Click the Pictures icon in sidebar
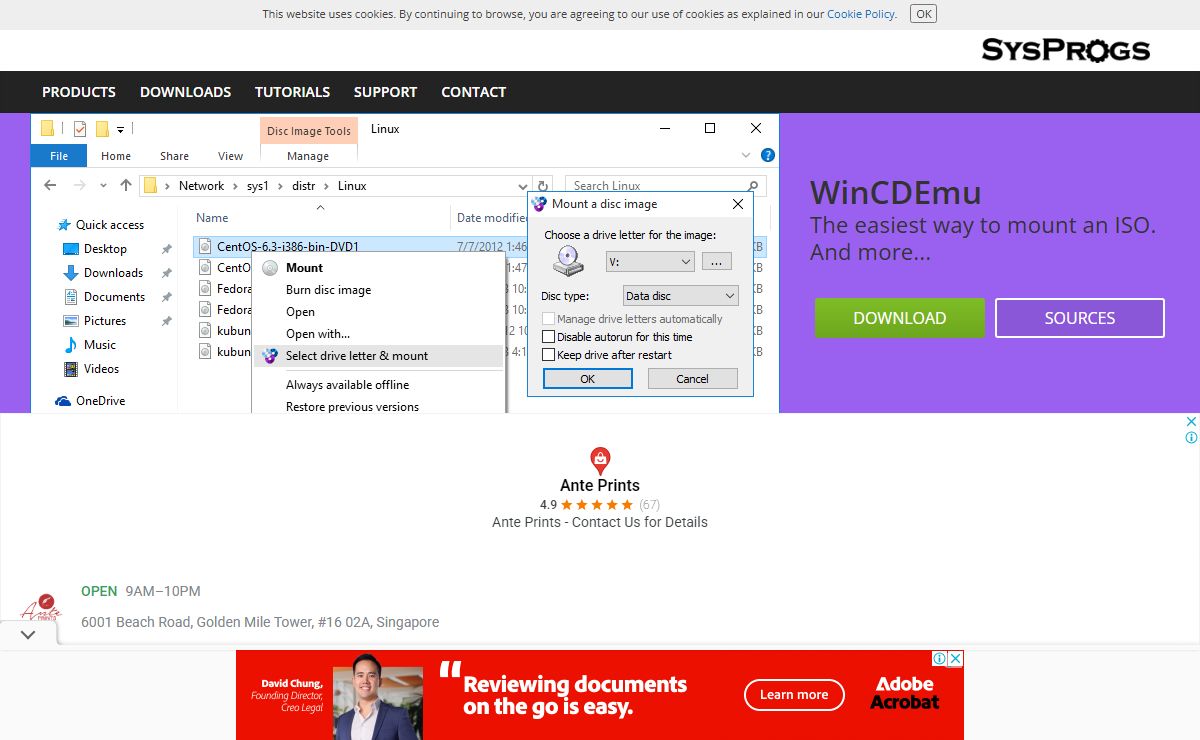Viewport: 1200px width, 740px height. (71, 321)
